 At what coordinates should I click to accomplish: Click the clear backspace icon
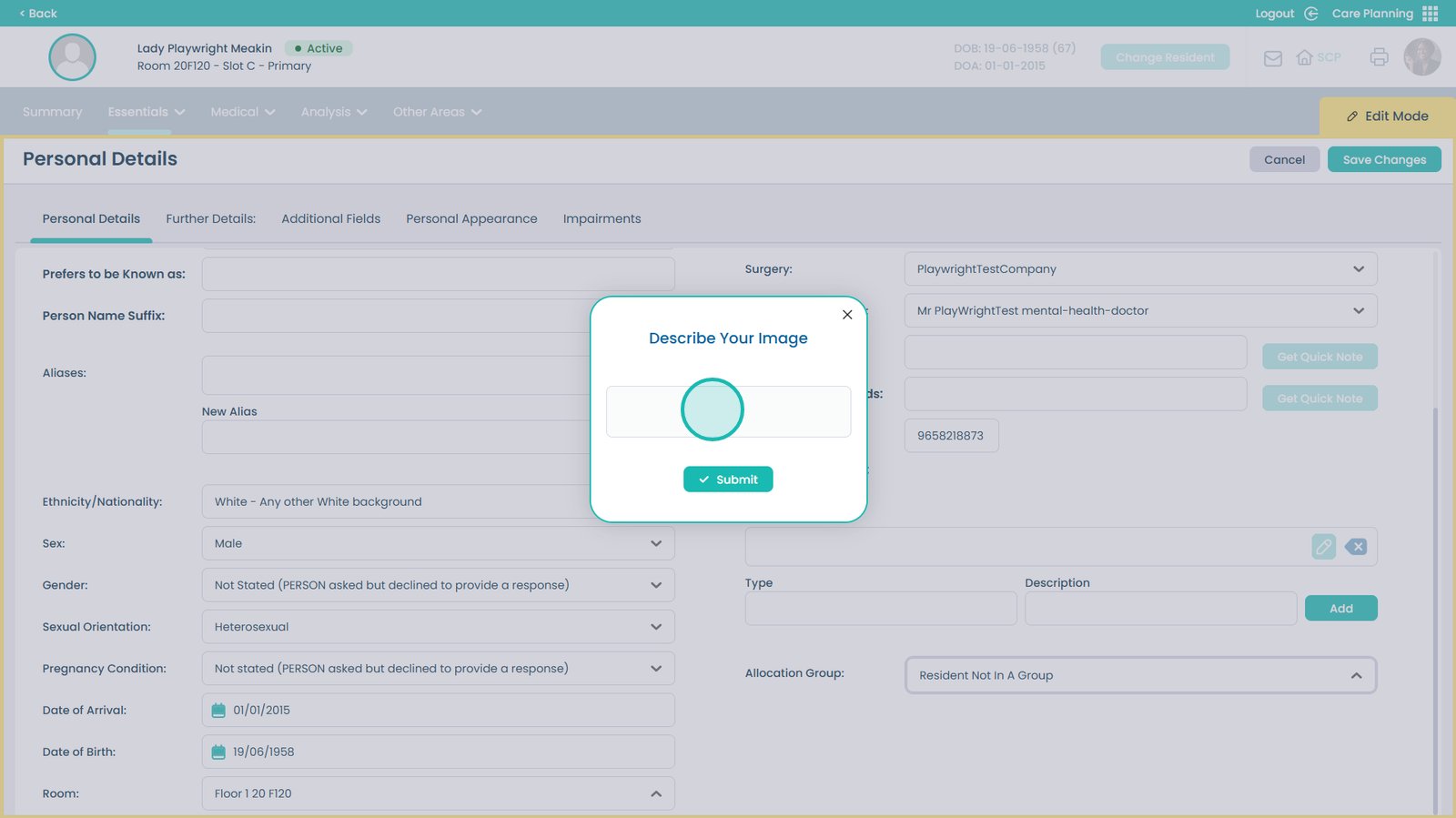click(1356, 547)
